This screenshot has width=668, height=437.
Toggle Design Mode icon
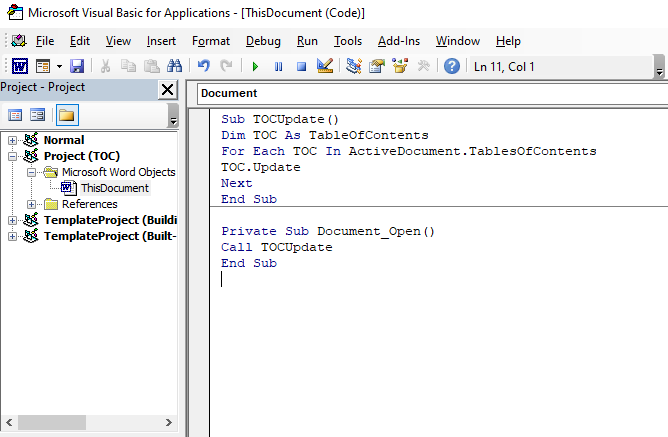click(x=325, y=66)
